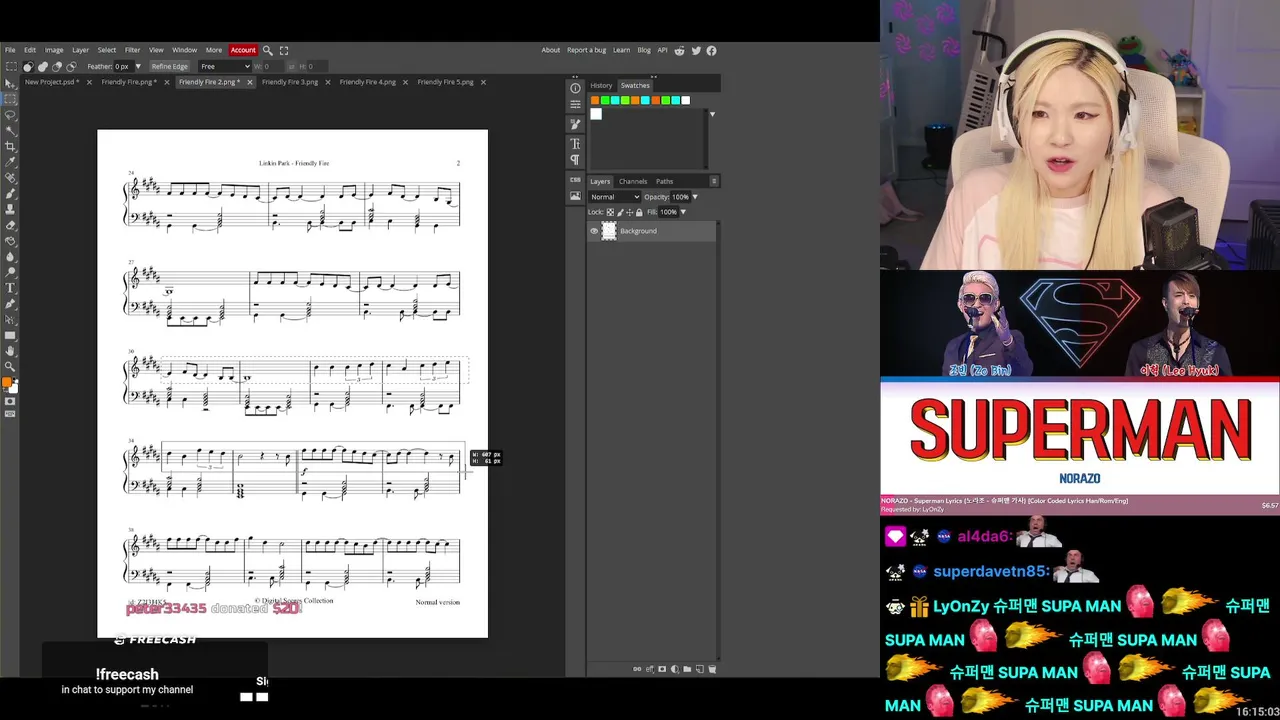Select the Rectangle shape tool

pyautogui.click(x=10, y=335)
